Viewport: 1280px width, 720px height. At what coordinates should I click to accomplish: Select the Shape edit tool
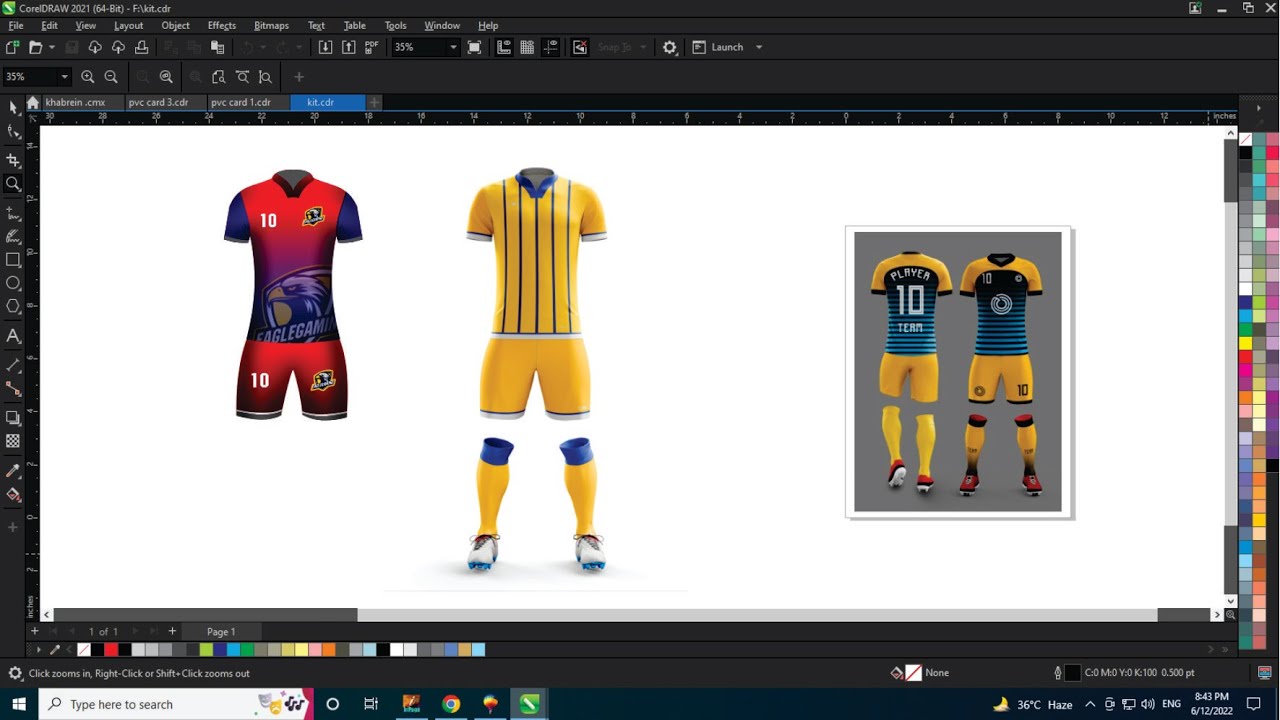13,132
